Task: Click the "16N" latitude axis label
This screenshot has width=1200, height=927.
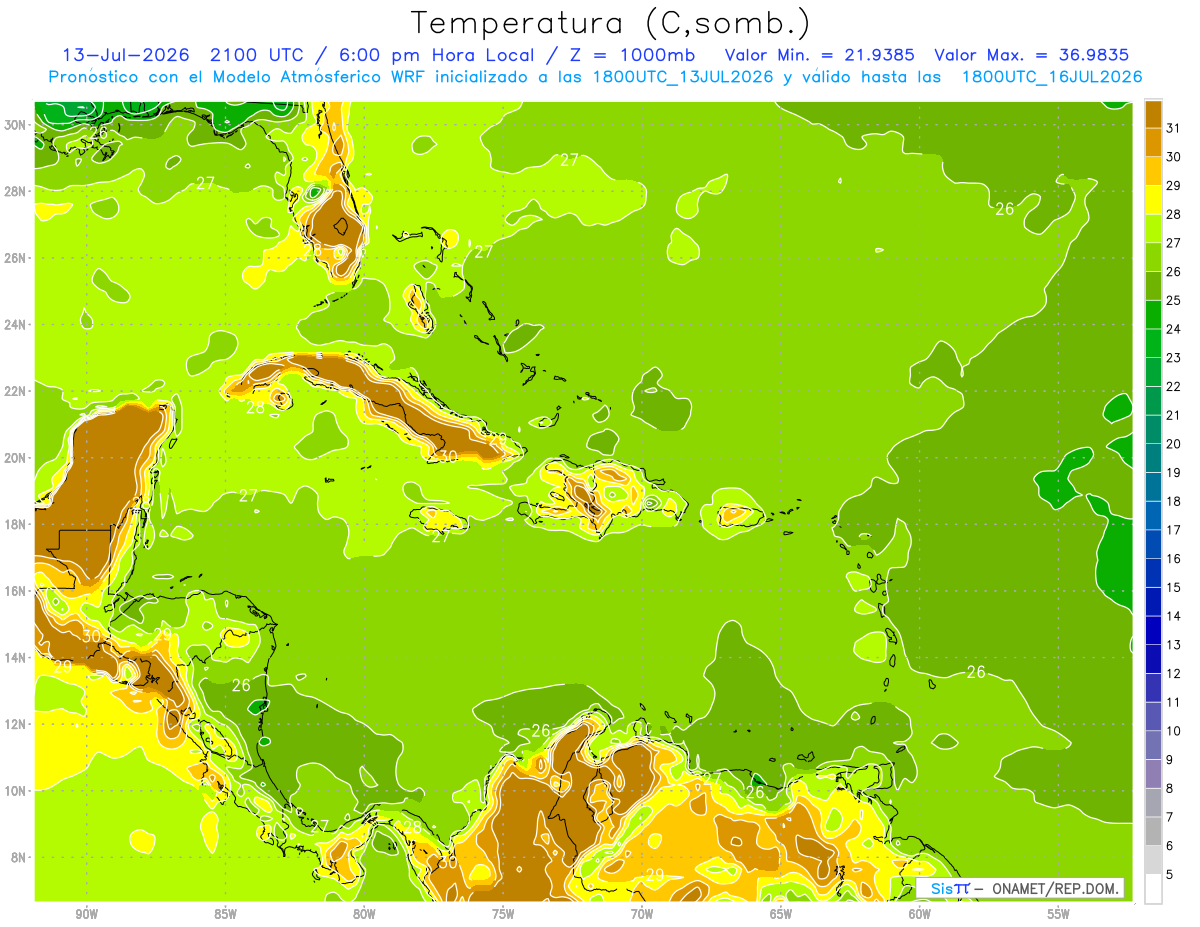Action: click(17, 591)
